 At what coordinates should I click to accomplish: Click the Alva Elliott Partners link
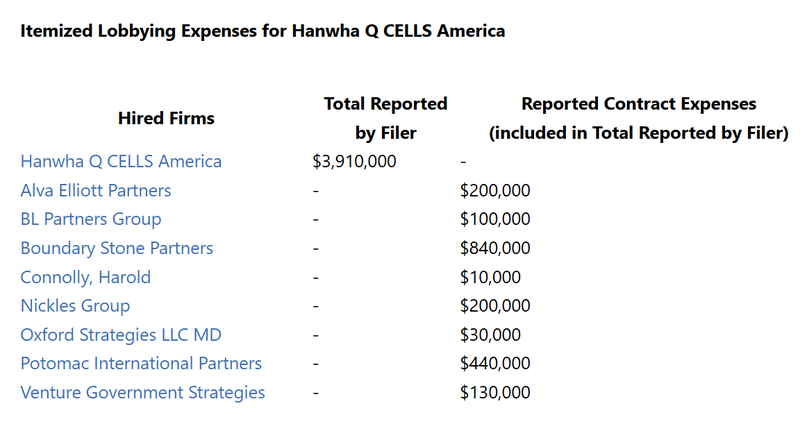96,190
